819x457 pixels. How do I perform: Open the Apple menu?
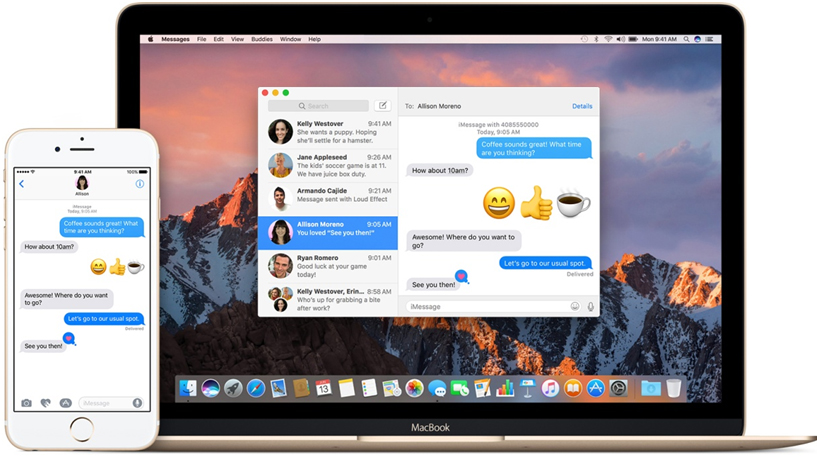[x=150, y=39]
